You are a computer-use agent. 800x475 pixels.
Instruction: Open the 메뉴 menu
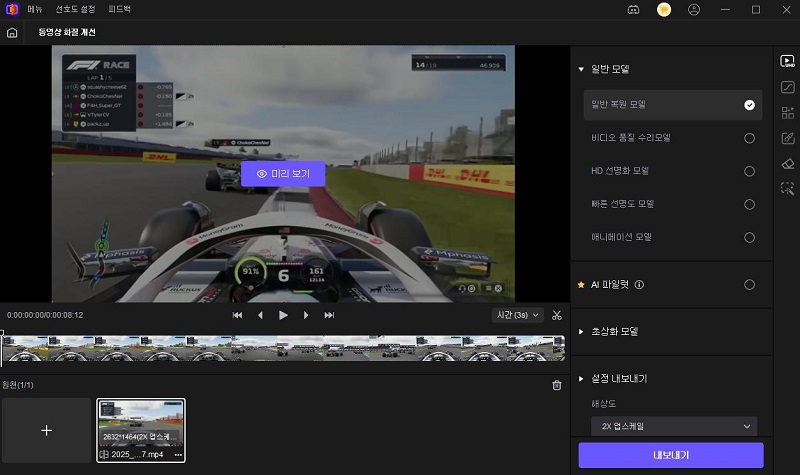(35, 9)
